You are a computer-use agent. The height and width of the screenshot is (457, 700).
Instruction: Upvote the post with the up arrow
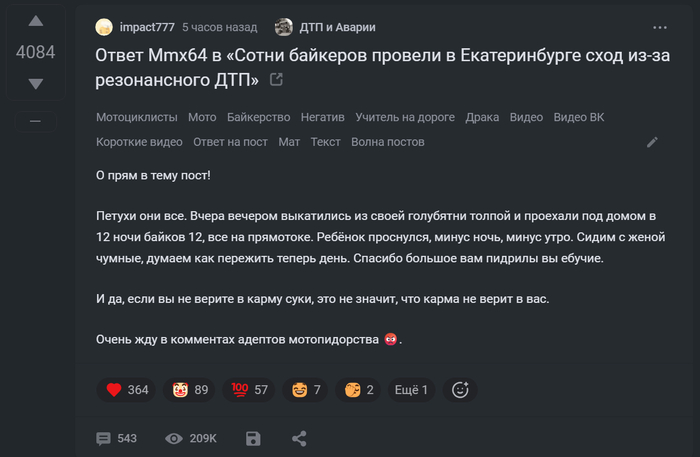pyautogui.click(x=35, y=21)
